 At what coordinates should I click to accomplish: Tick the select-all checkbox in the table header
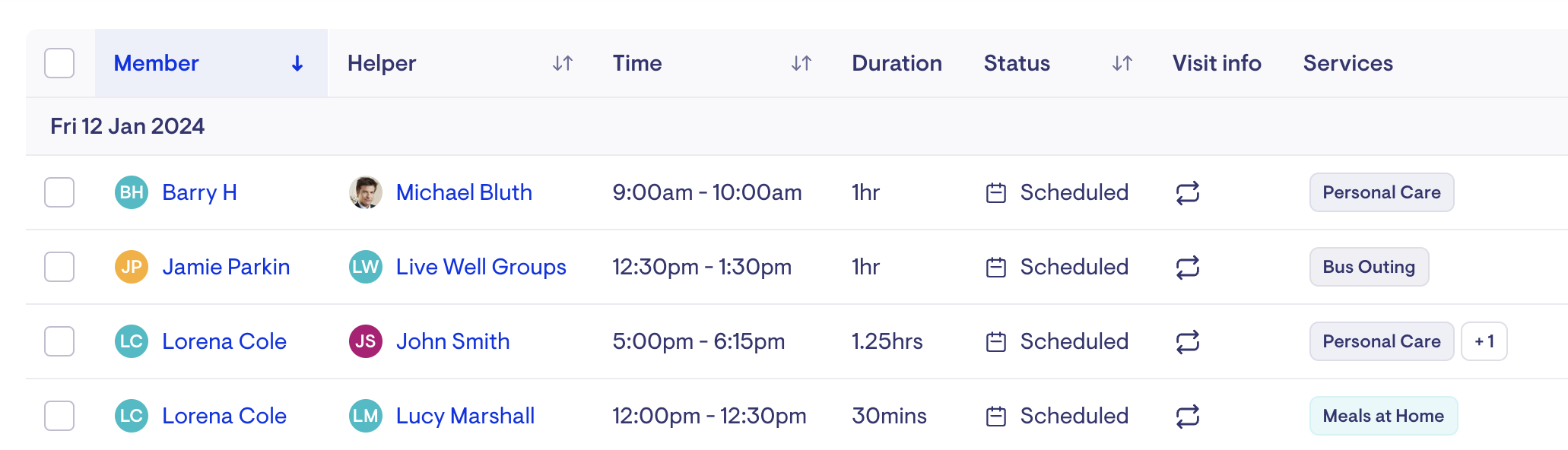point(59,63)
